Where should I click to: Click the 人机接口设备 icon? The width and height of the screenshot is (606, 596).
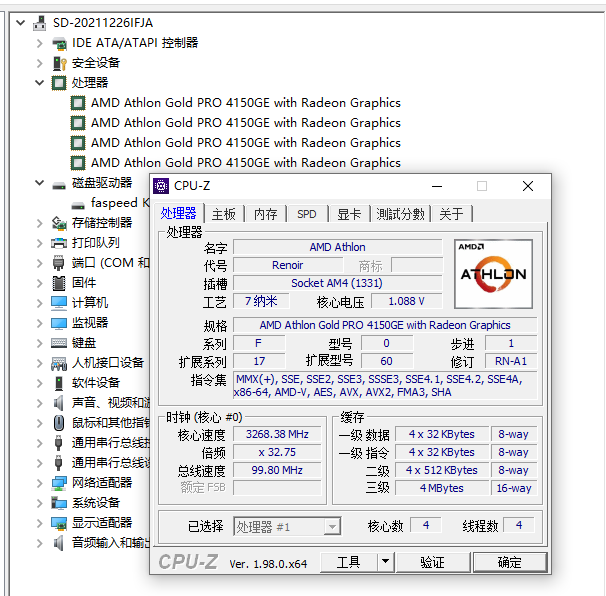pyautogui.click(x=59, y=363)
